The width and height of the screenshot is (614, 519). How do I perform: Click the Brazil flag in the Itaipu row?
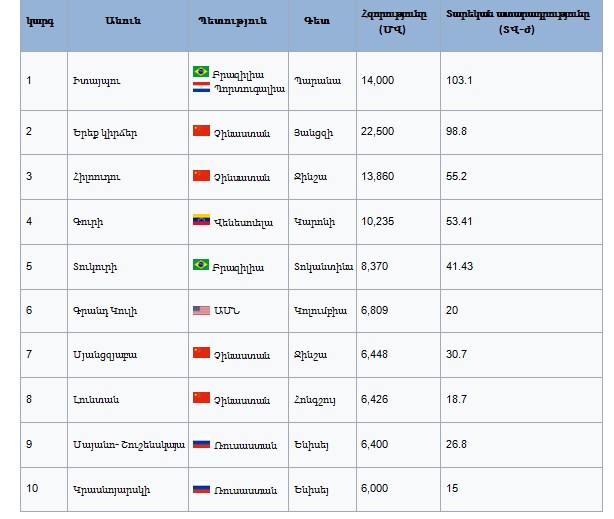[x=201, y=73]
